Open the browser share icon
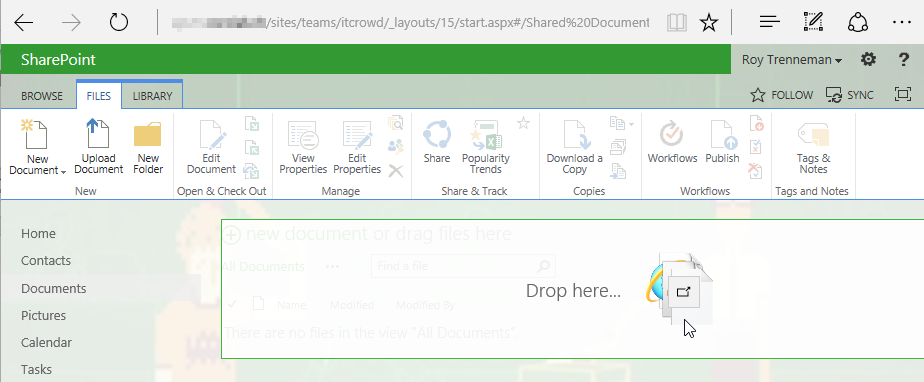Screen dimensions: 924x382 pos(857,22)
